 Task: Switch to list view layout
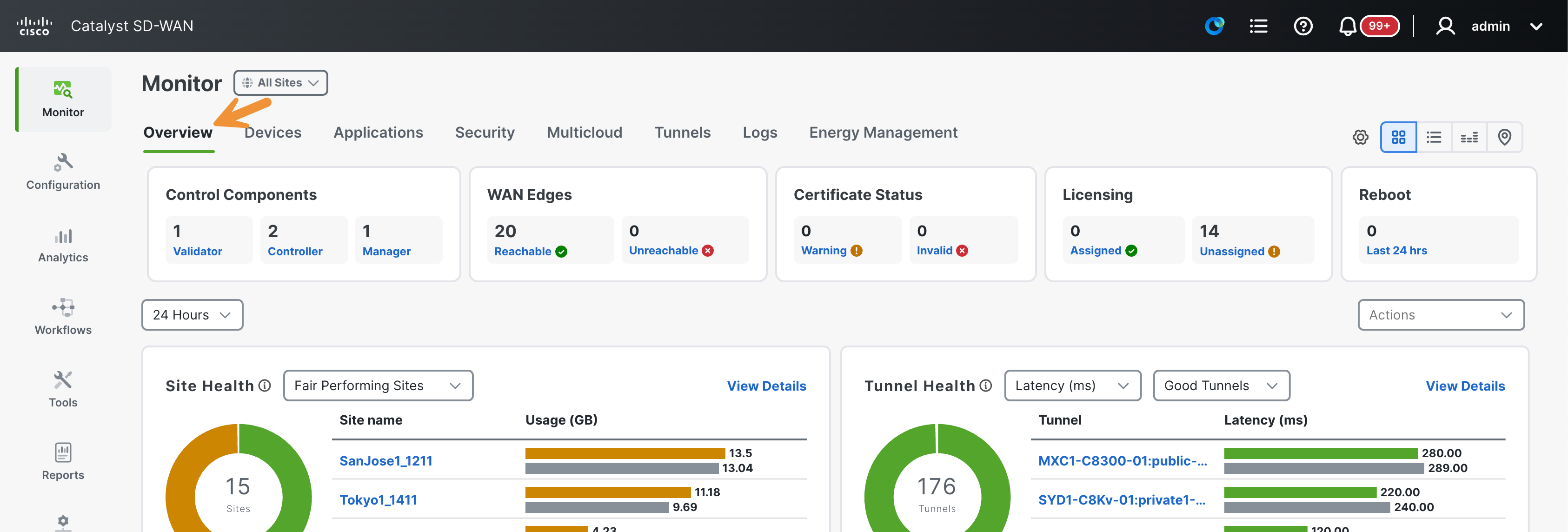tap(1434, 137)
